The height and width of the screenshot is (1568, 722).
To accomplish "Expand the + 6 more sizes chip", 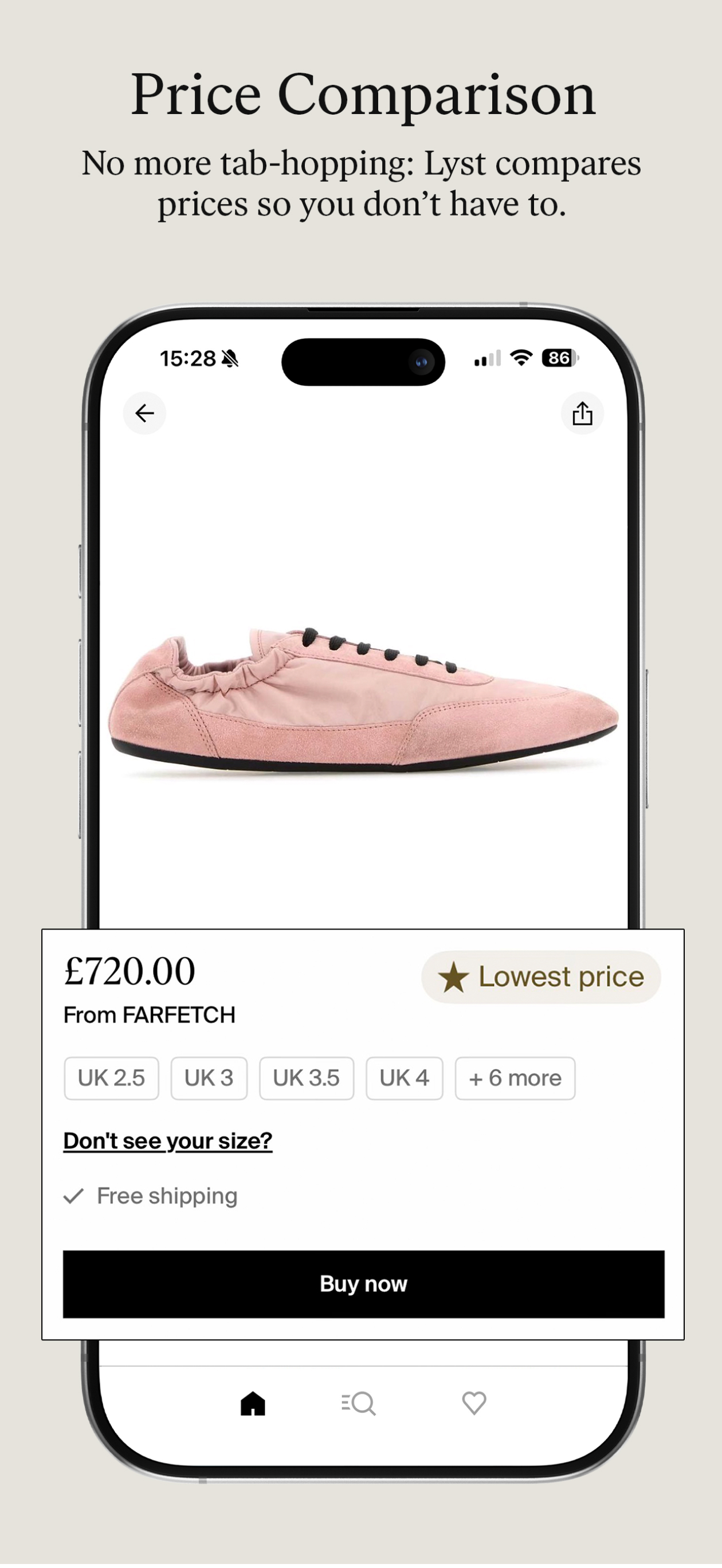I will (515, 1078).
